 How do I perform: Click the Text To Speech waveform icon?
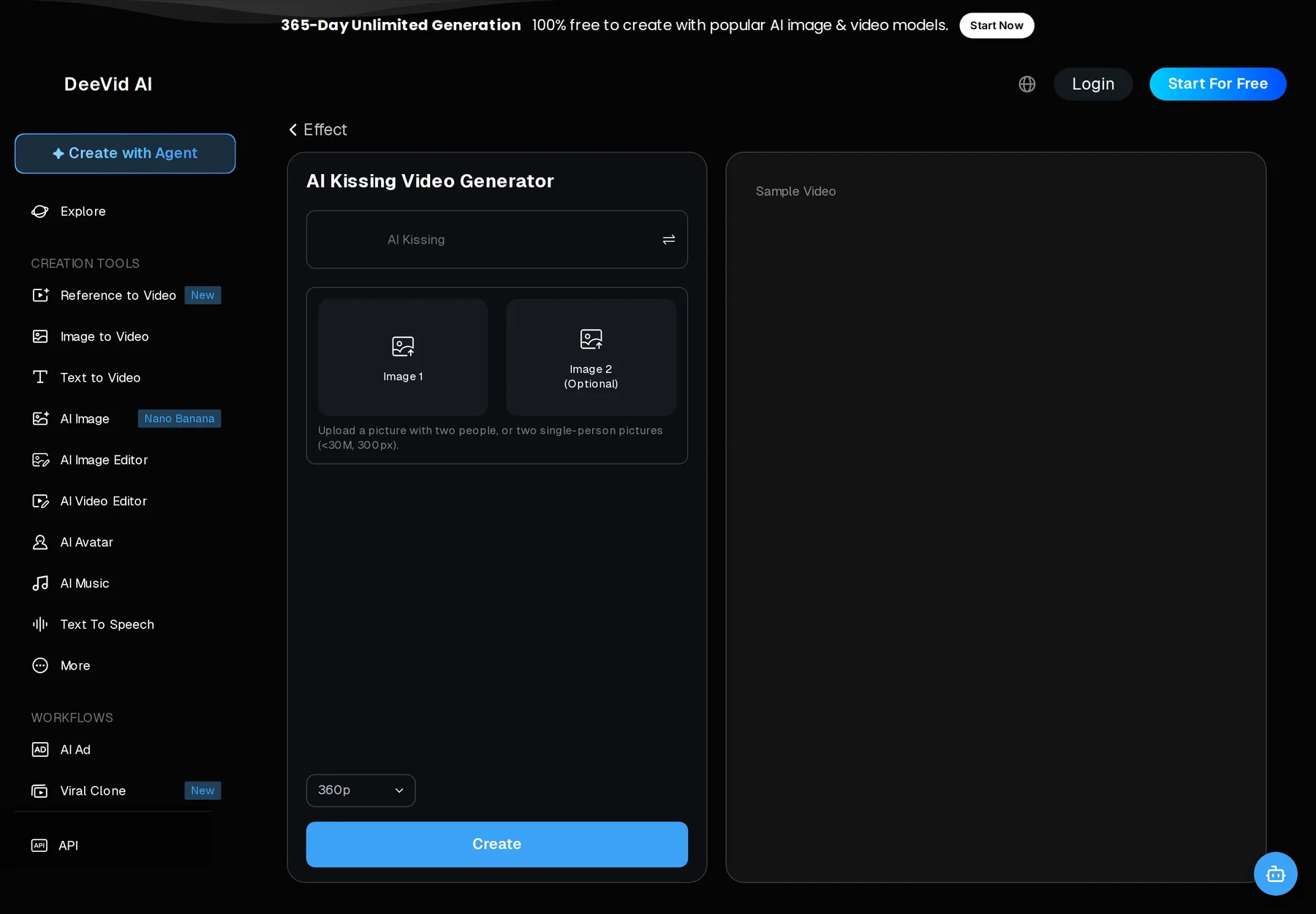(x=40, y=624)
